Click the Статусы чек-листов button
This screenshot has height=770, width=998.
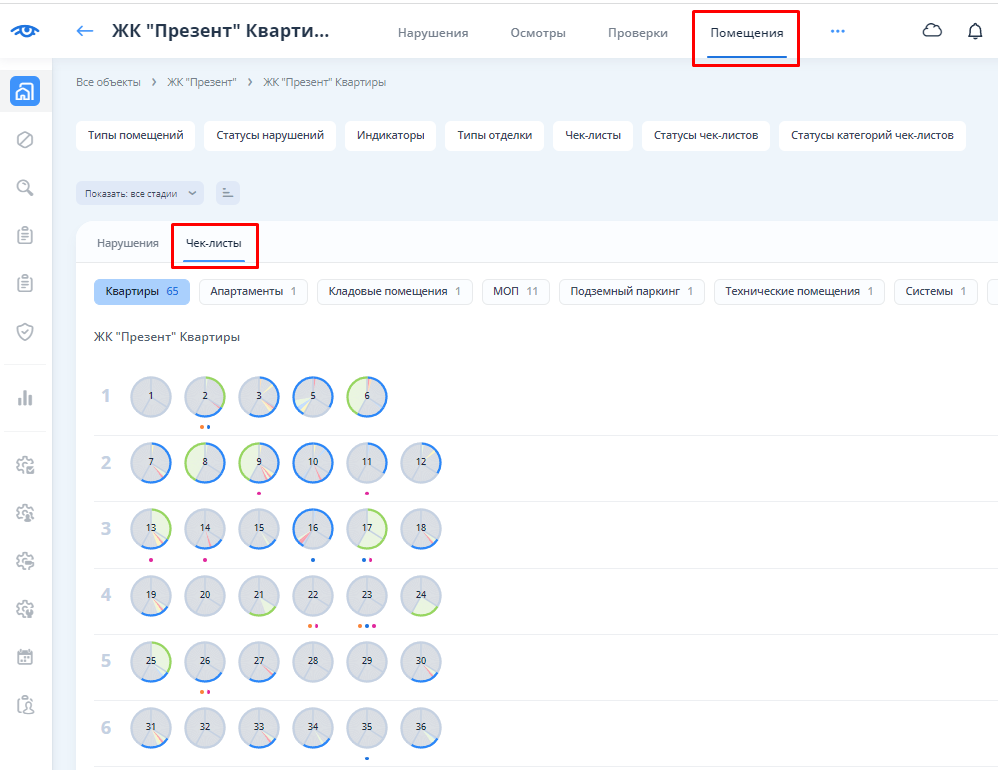coord(706,136)
